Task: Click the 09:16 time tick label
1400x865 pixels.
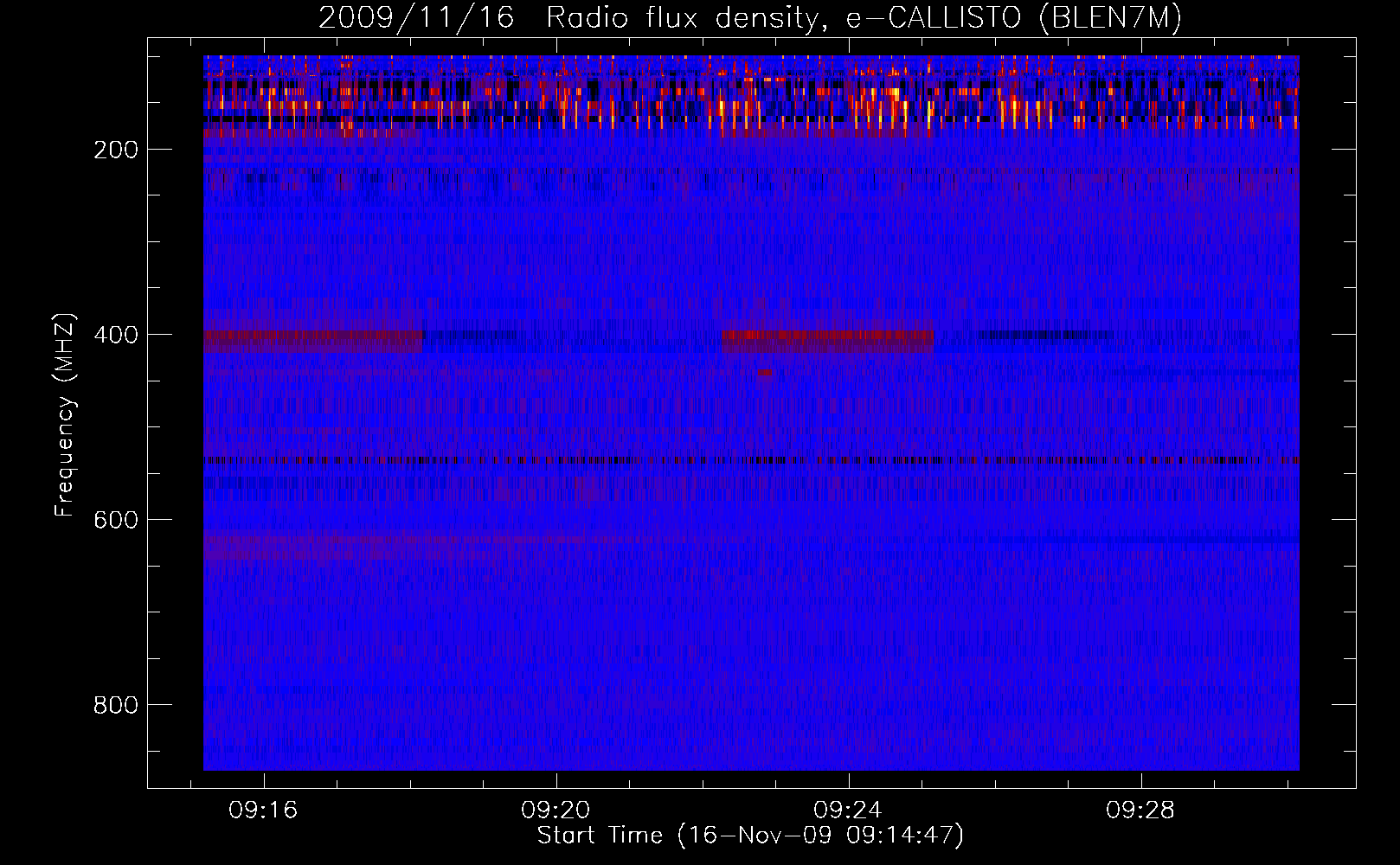Action: 263,810
